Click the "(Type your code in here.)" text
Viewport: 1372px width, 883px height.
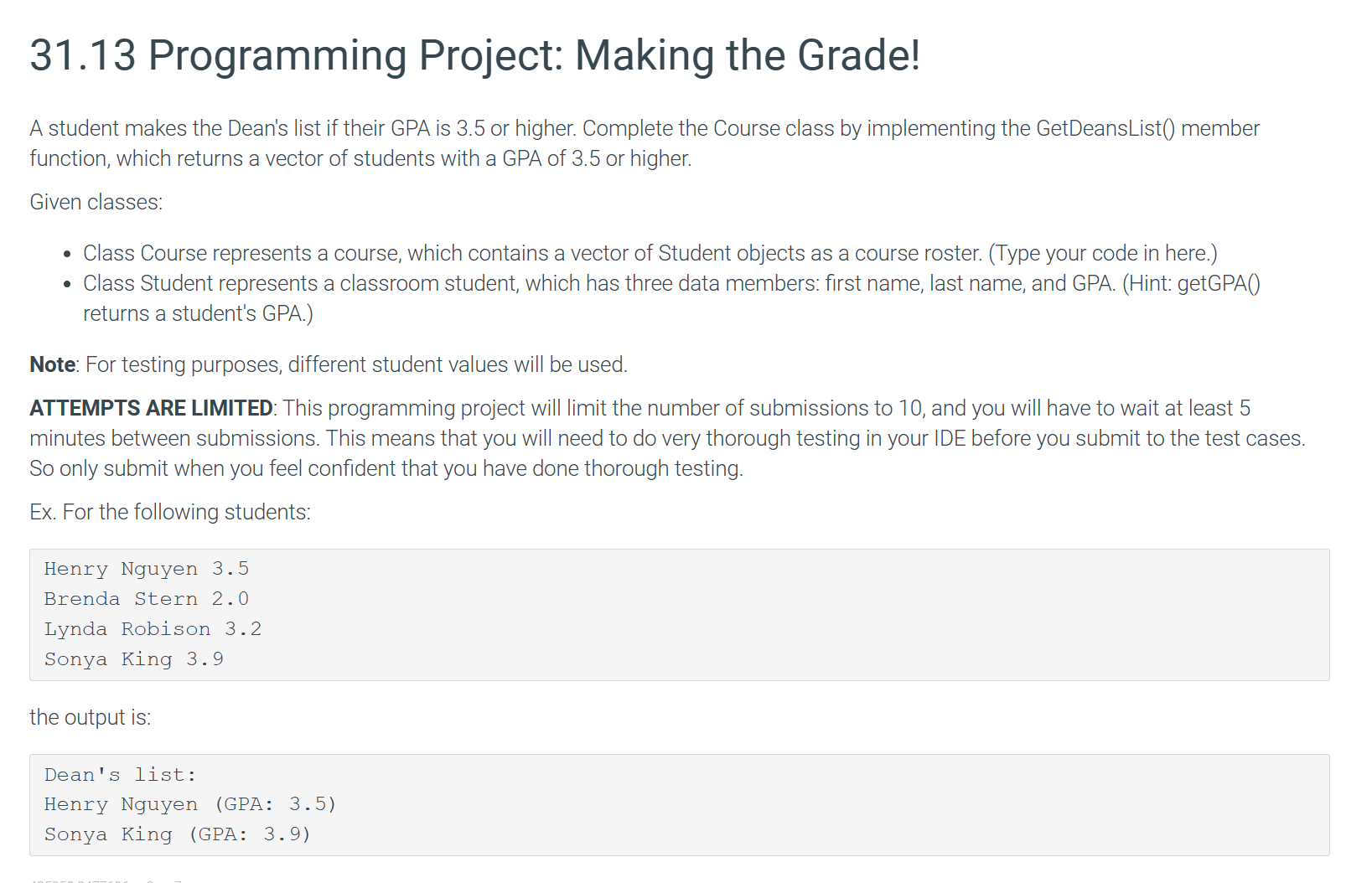tap(1103, 253)
